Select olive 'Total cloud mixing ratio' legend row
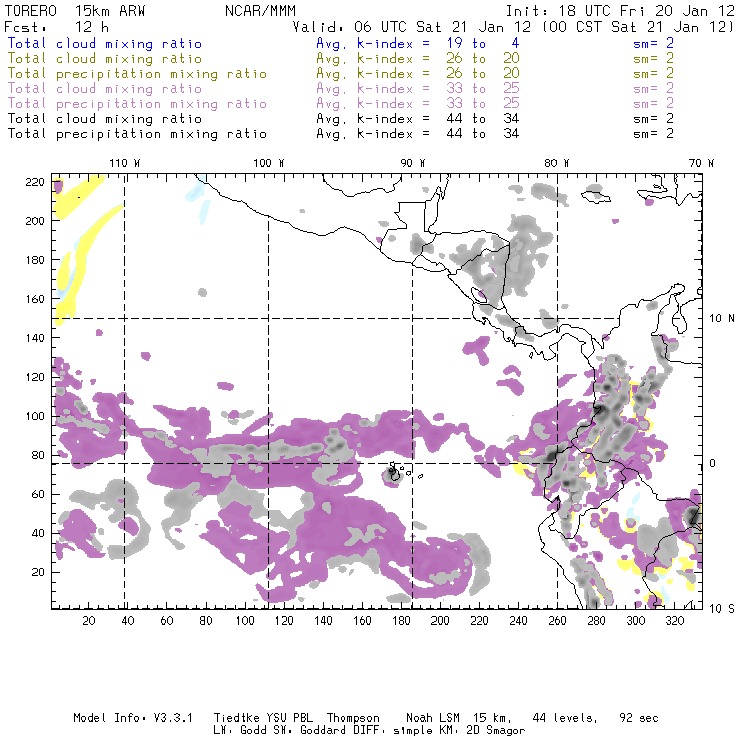Screen dimensions: 740x740 pos(105,59)
